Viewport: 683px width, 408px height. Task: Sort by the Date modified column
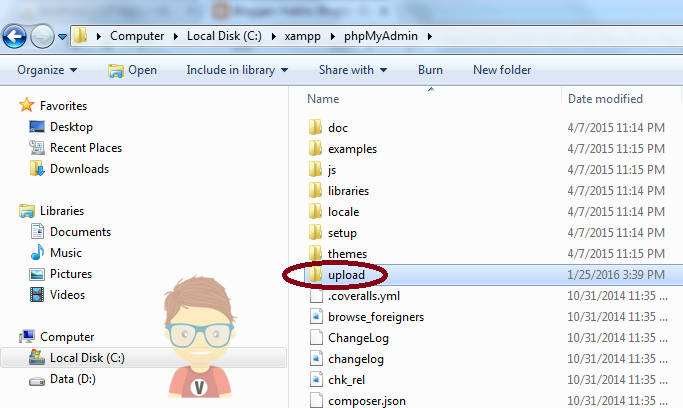pos(605,99)
